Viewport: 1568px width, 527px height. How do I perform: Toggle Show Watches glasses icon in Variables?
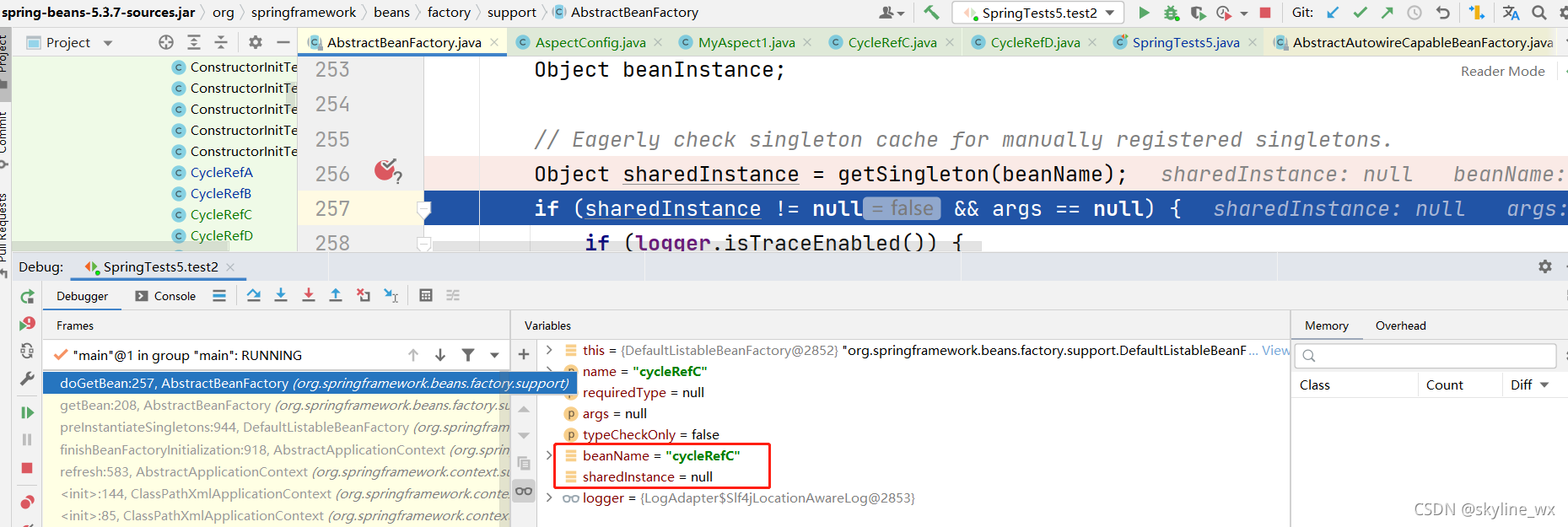coord(524,491)
